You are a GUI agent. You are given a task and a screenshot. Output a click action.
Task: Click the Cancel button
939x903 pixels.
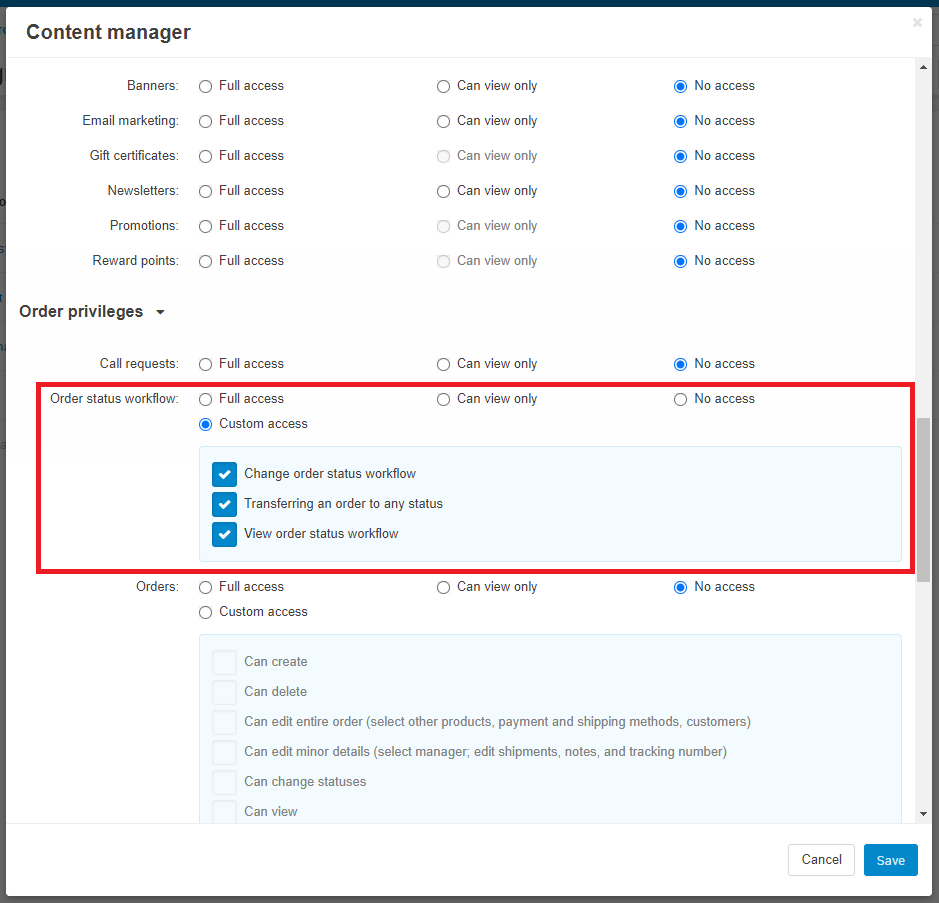821,860
